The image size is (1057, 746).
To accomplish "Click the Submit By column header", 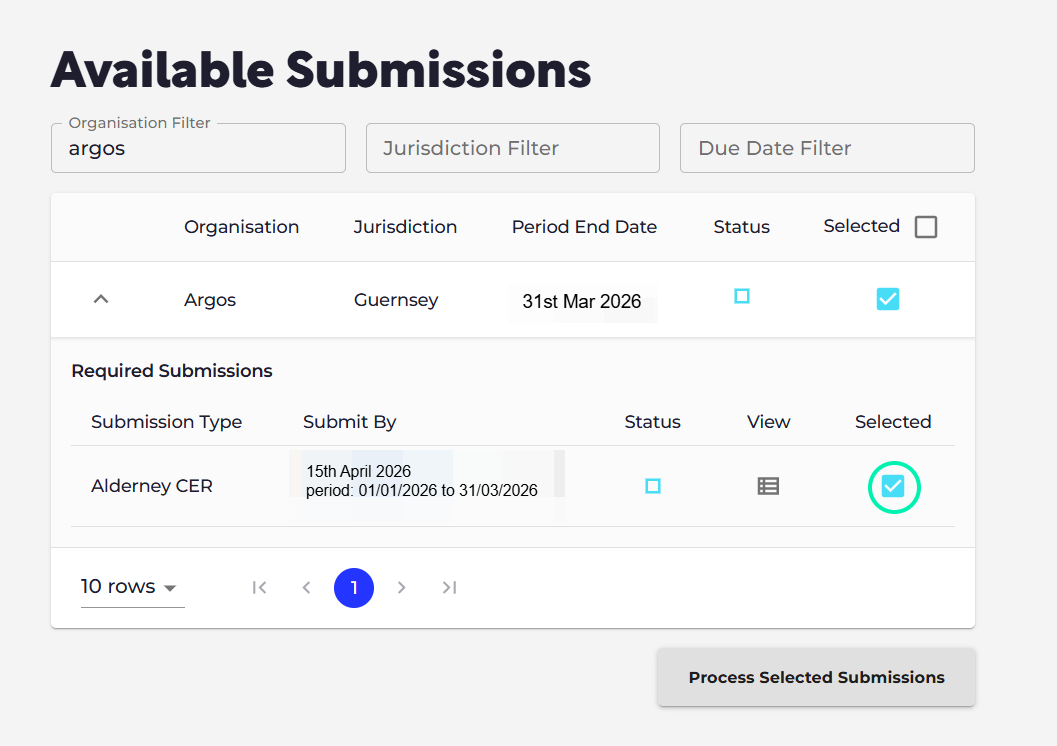I will [x=349, y=422].
